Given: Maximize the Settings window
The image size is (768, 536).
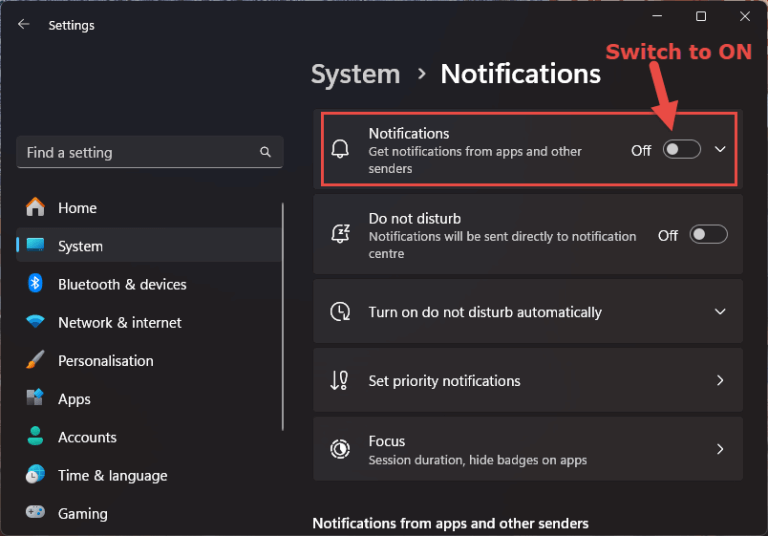Looking at the screenshot, I should 701,16.
